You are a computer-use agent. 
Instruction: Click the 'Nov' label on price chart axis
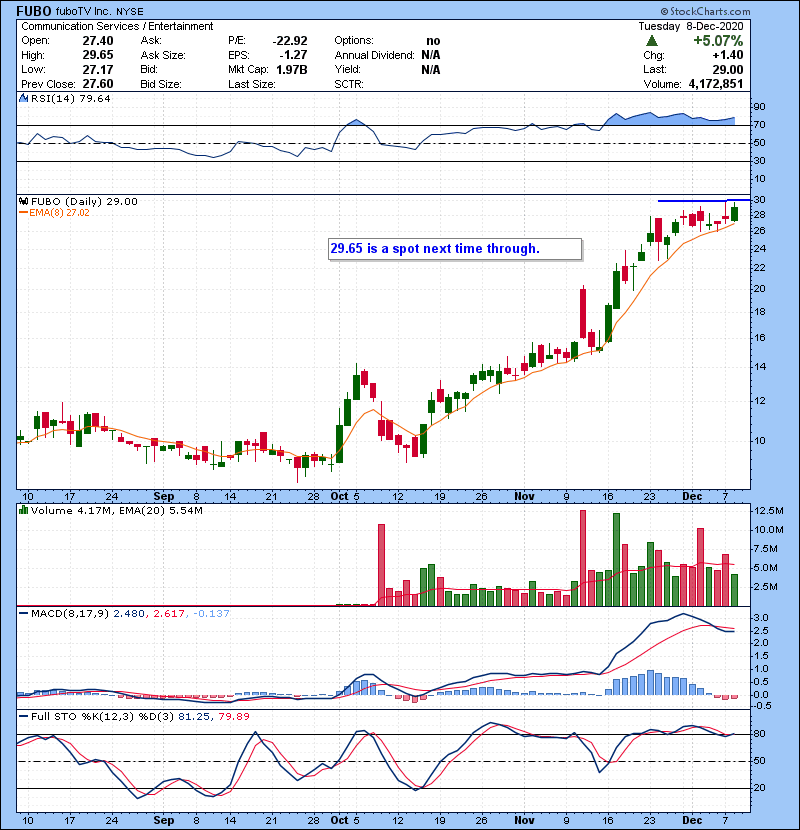524,497
